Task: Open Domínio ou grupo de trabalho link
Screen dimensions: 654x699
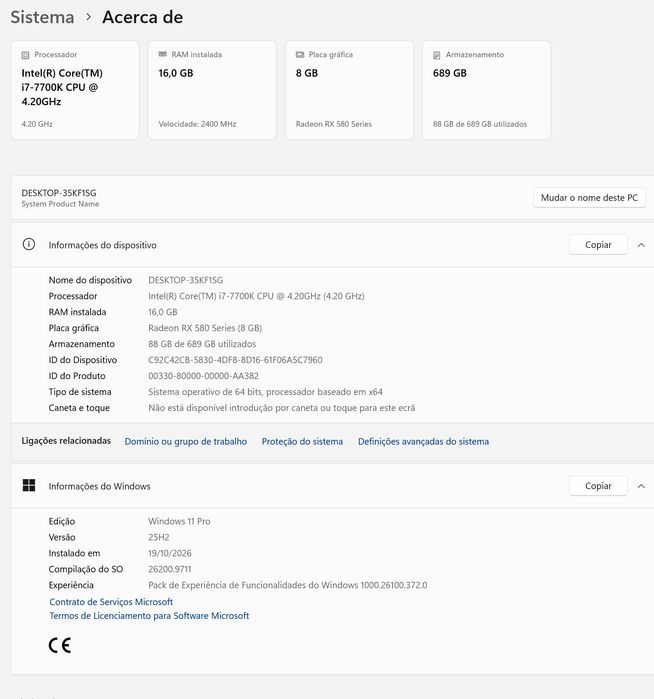Action: 185,441
